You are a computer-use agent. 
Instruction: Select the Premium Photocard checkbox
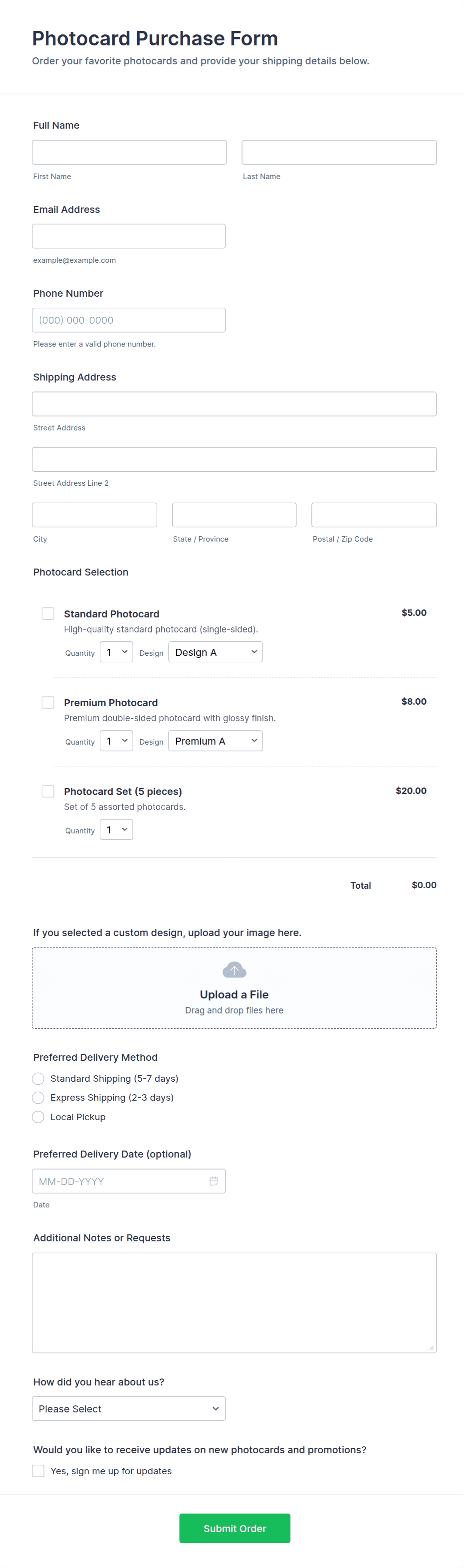48,702
